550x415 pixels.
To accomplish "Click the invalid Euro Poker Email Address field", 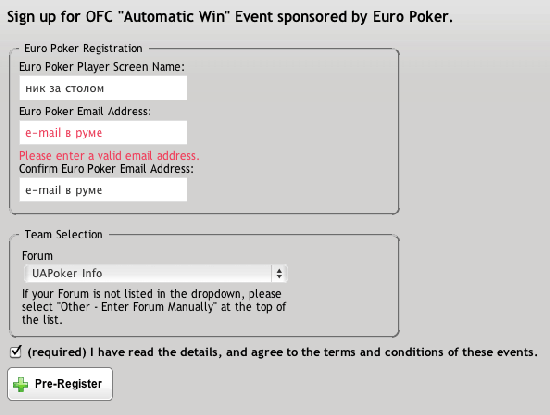I will click(103, 133).
